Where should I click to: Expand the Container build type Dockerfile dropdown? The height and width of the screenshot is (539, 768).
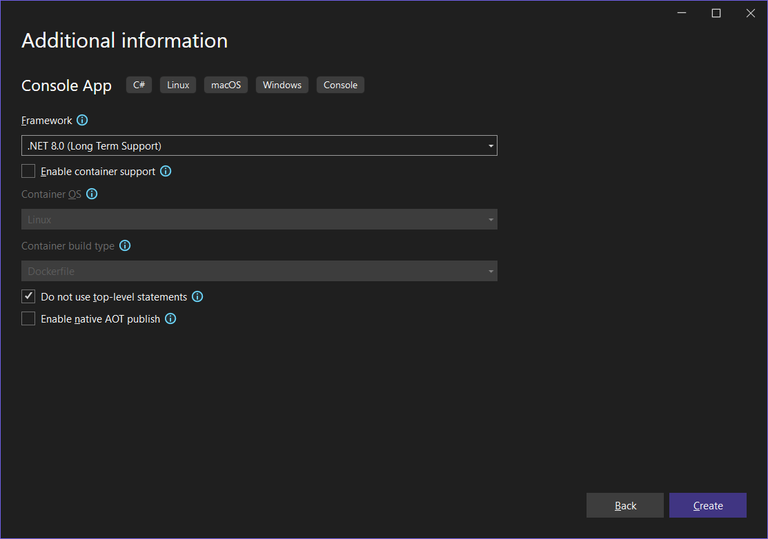click(259, 271)
